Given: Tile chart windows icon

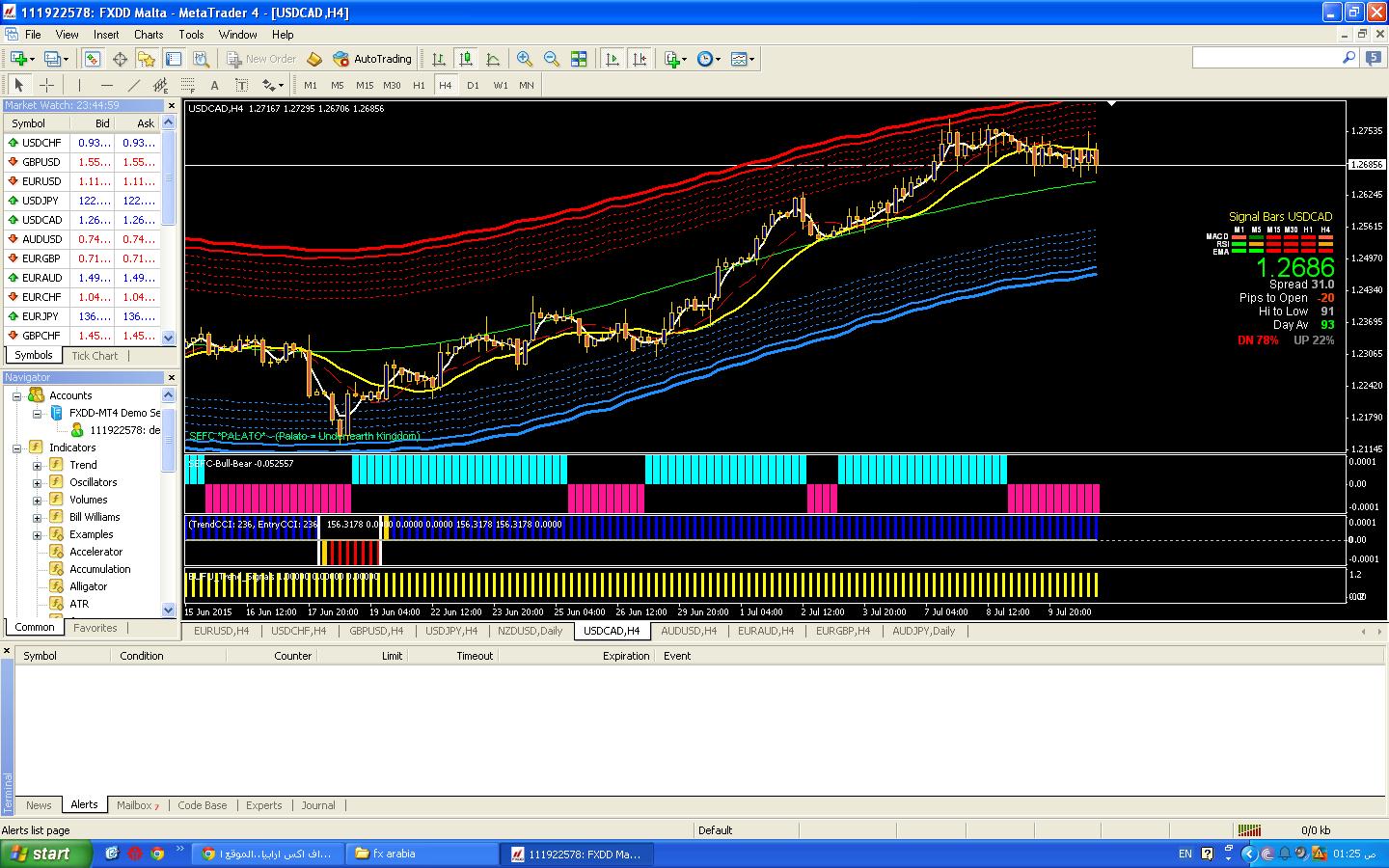Looking at the screenshot, I should (x=579, y=59).
